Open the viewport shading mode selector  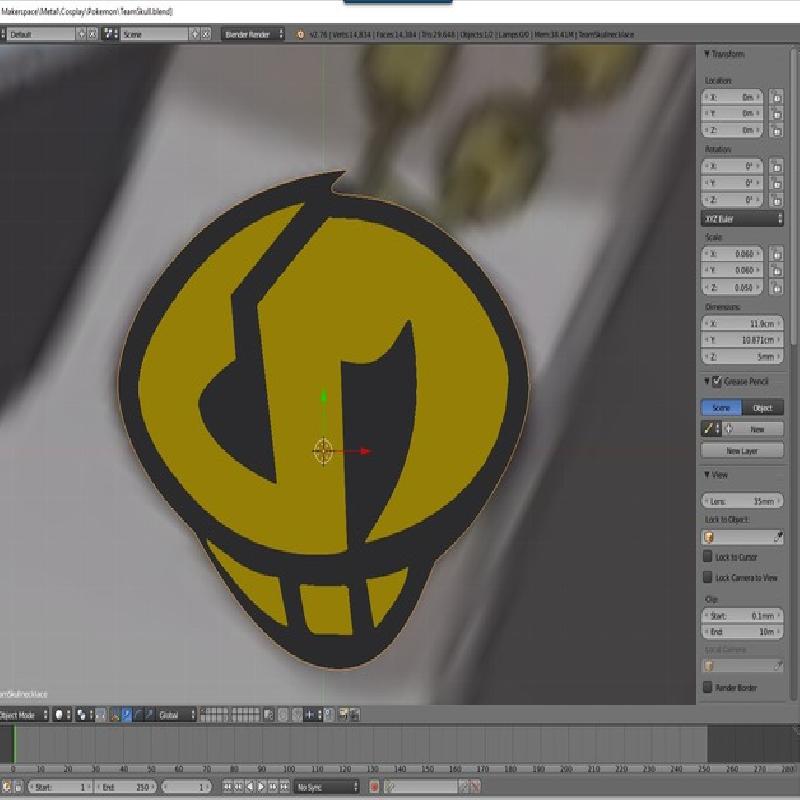click(x=62, y=715)
